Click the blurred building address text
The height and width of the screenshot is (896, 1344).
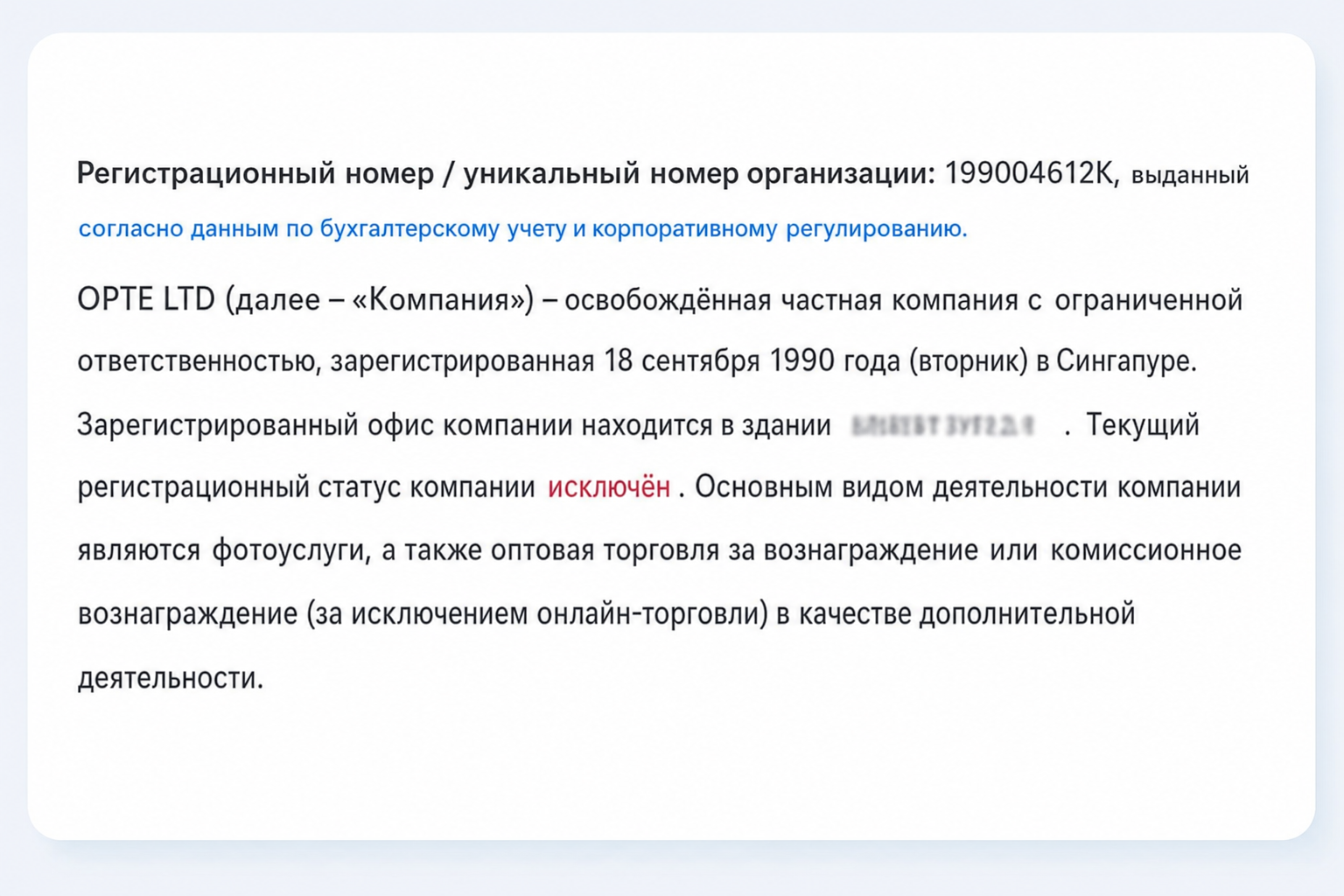(944, 425)
